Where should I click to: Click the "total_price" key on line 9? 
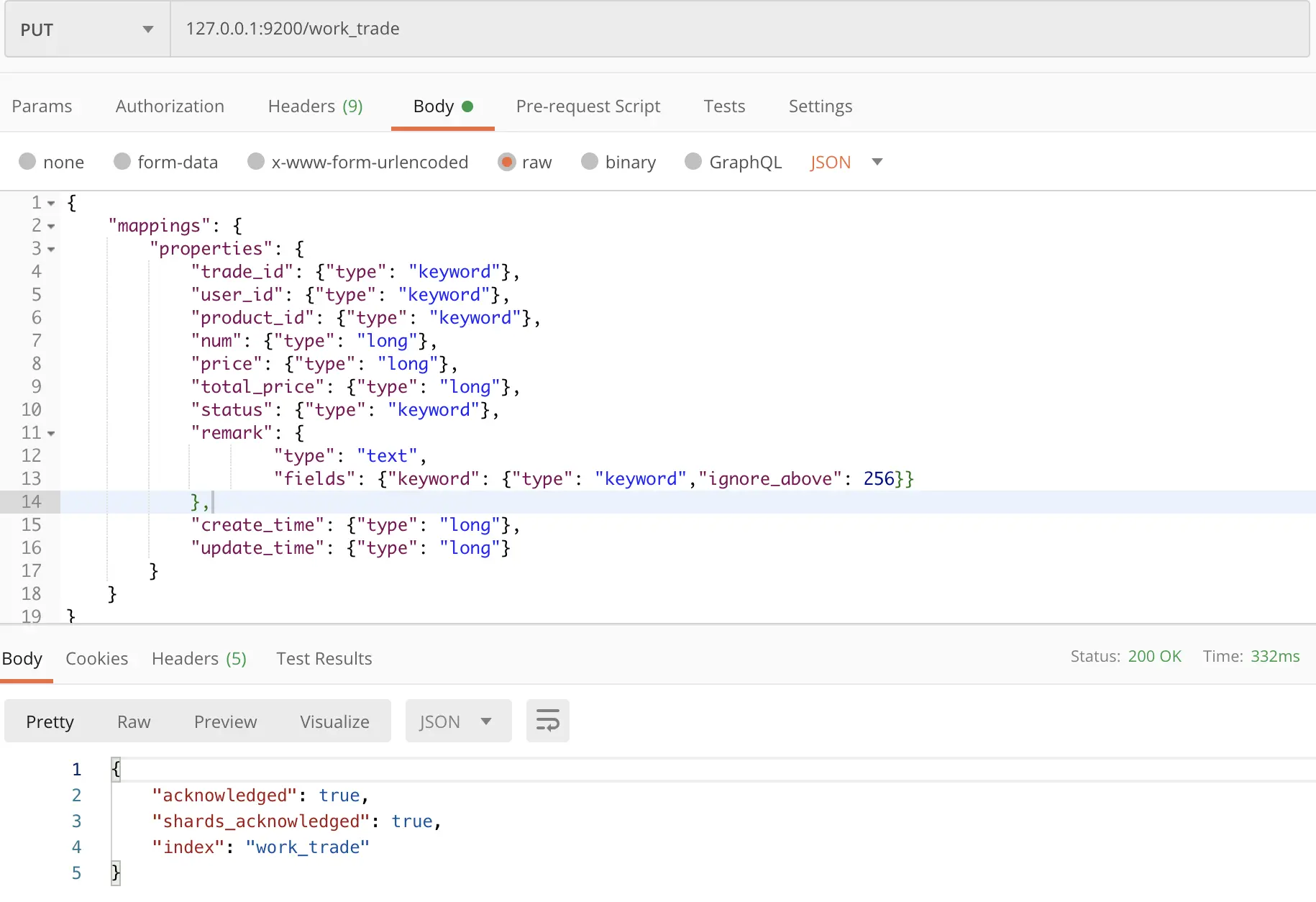[x=258, y=387]
